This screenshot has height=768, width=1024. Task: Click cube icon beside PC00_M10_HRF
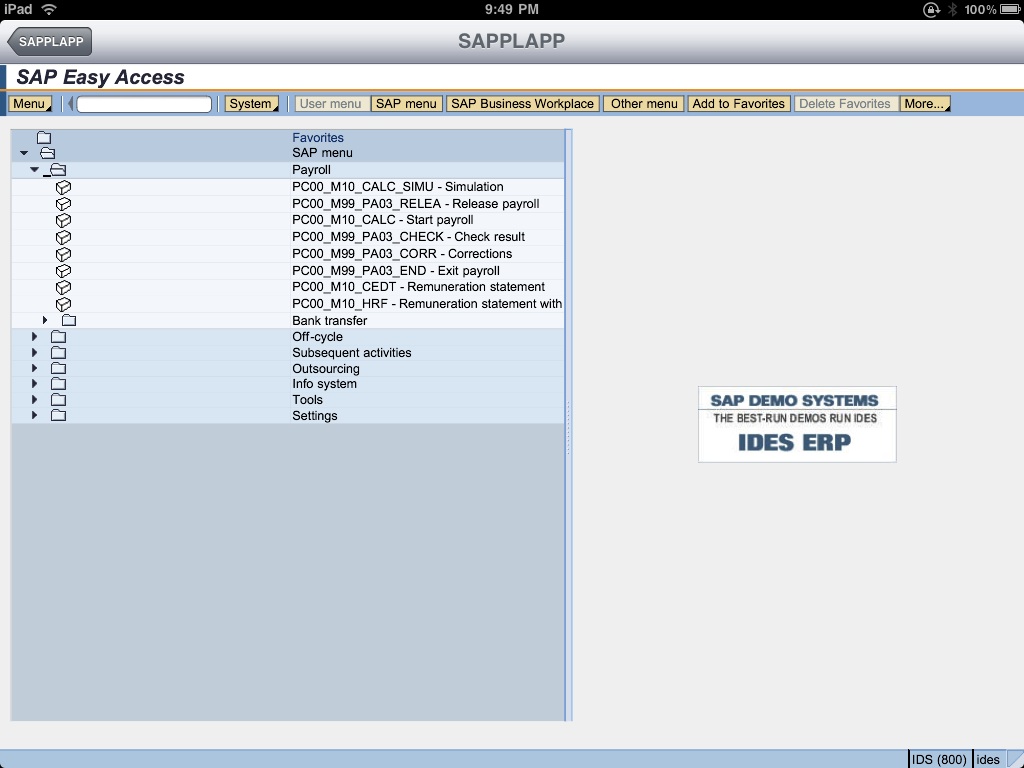(x=63, y=304)
